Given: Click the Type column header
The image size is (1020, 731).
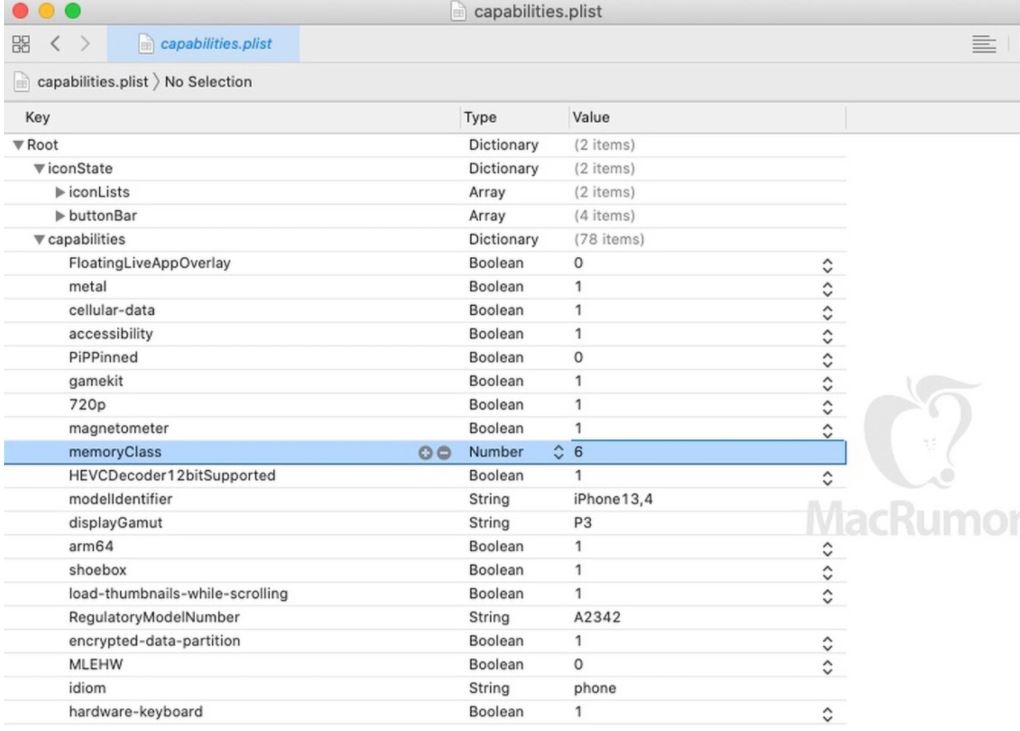Looking at the screenshot, I should click(x=480, y=117).
